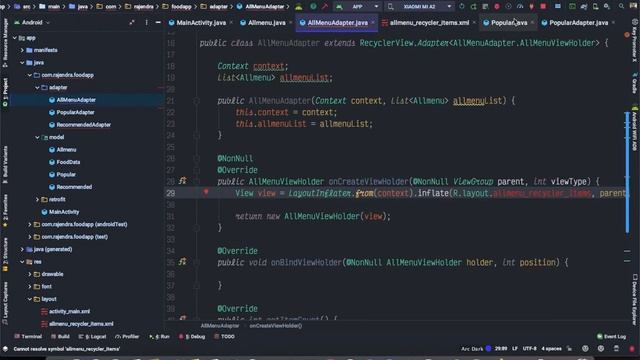Toggle the fold marker on constructor line 21

[x=196, y=100]
